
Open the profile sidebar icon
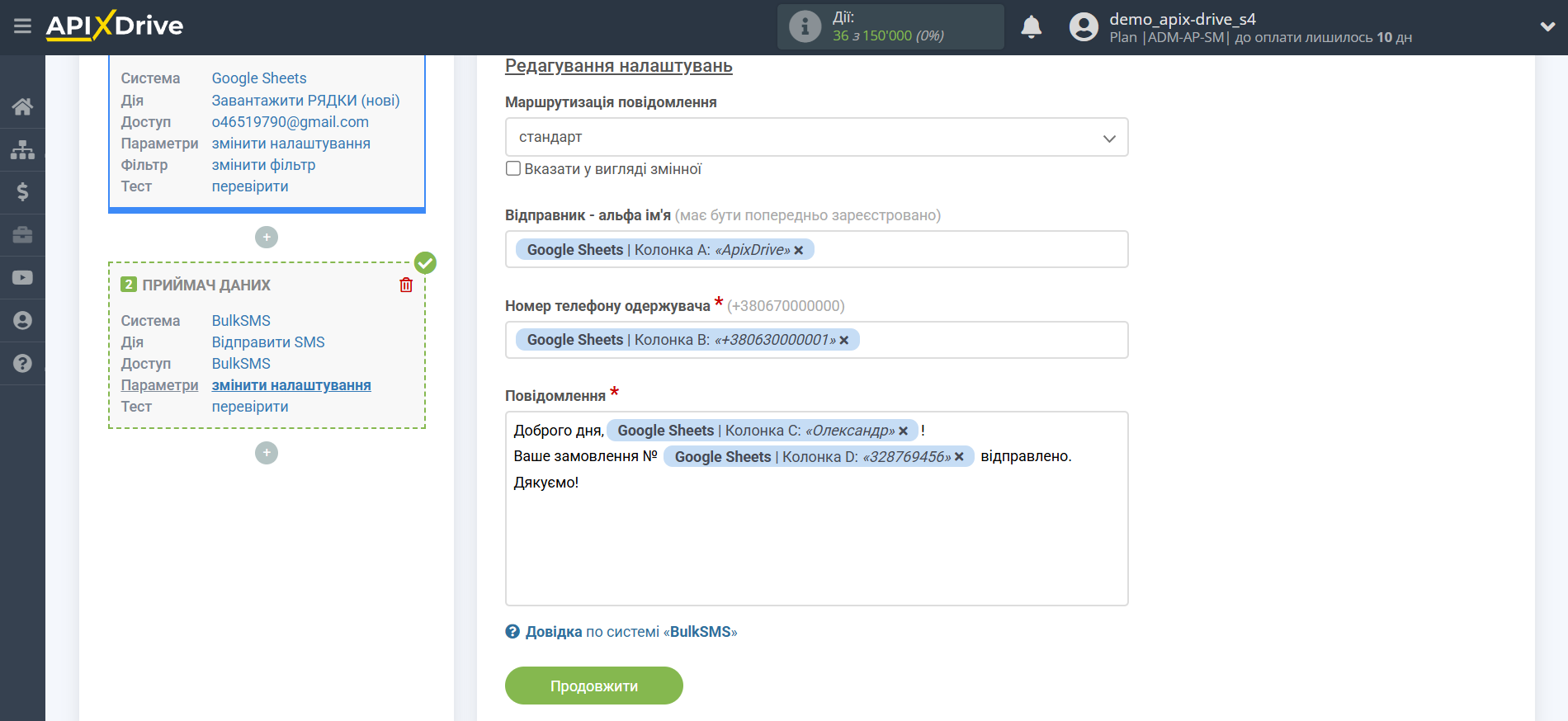[x=22, y=321]
